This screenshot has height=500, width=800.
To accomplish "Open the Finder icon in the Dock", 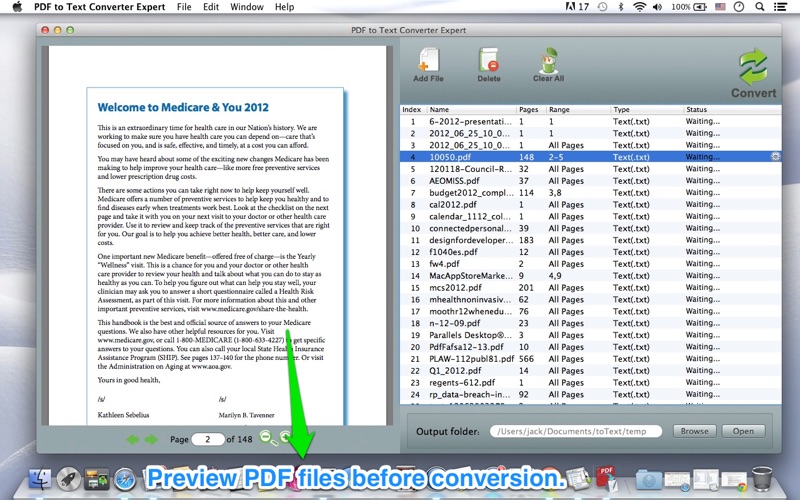I will [x=41, y=481].
